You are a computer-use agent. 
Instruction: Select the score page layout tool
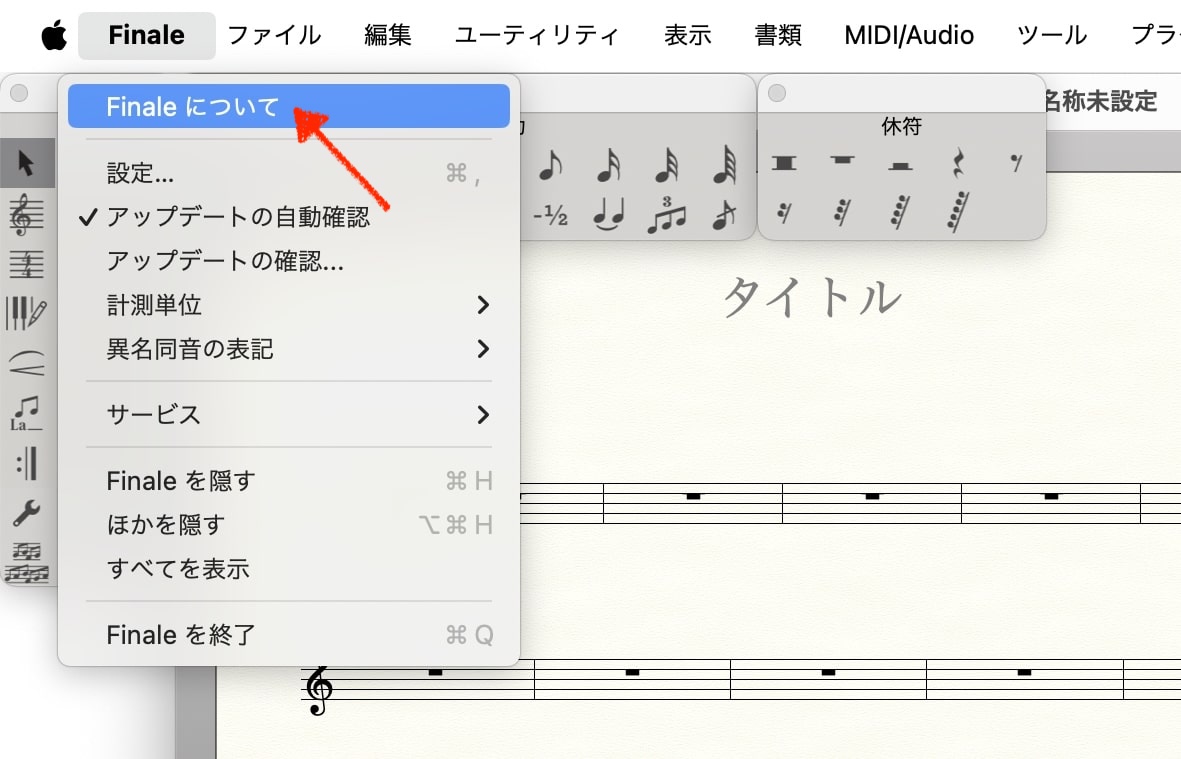pyautogui.click(x=27, y=562)
